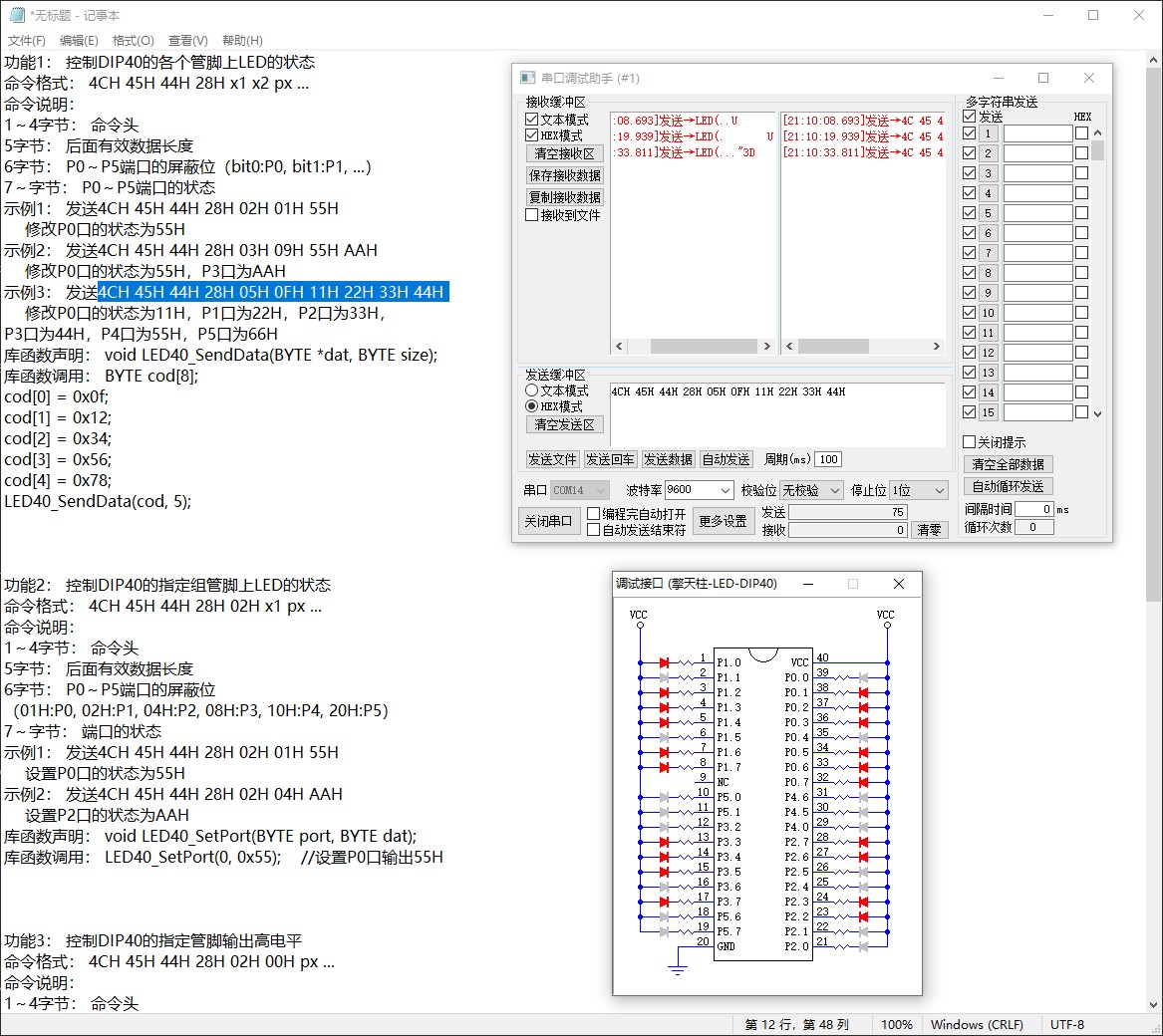Uncheck the send checkbox for row 7

[969, 252]
